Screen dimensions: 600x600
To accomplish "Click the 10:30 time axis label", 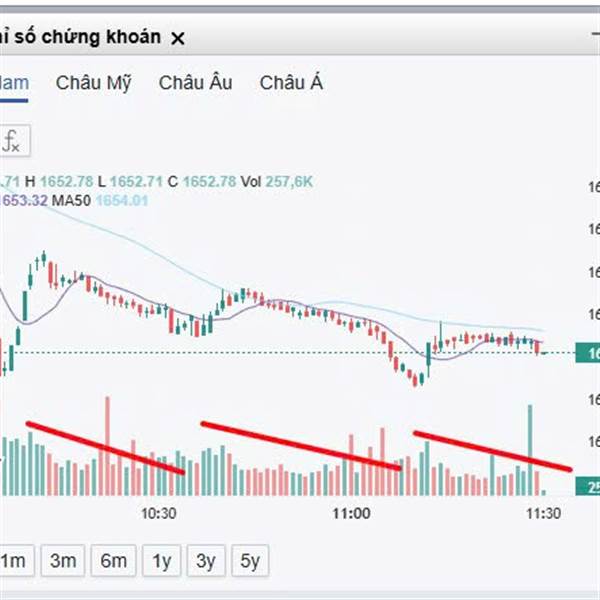I will (x=158, y=514).
